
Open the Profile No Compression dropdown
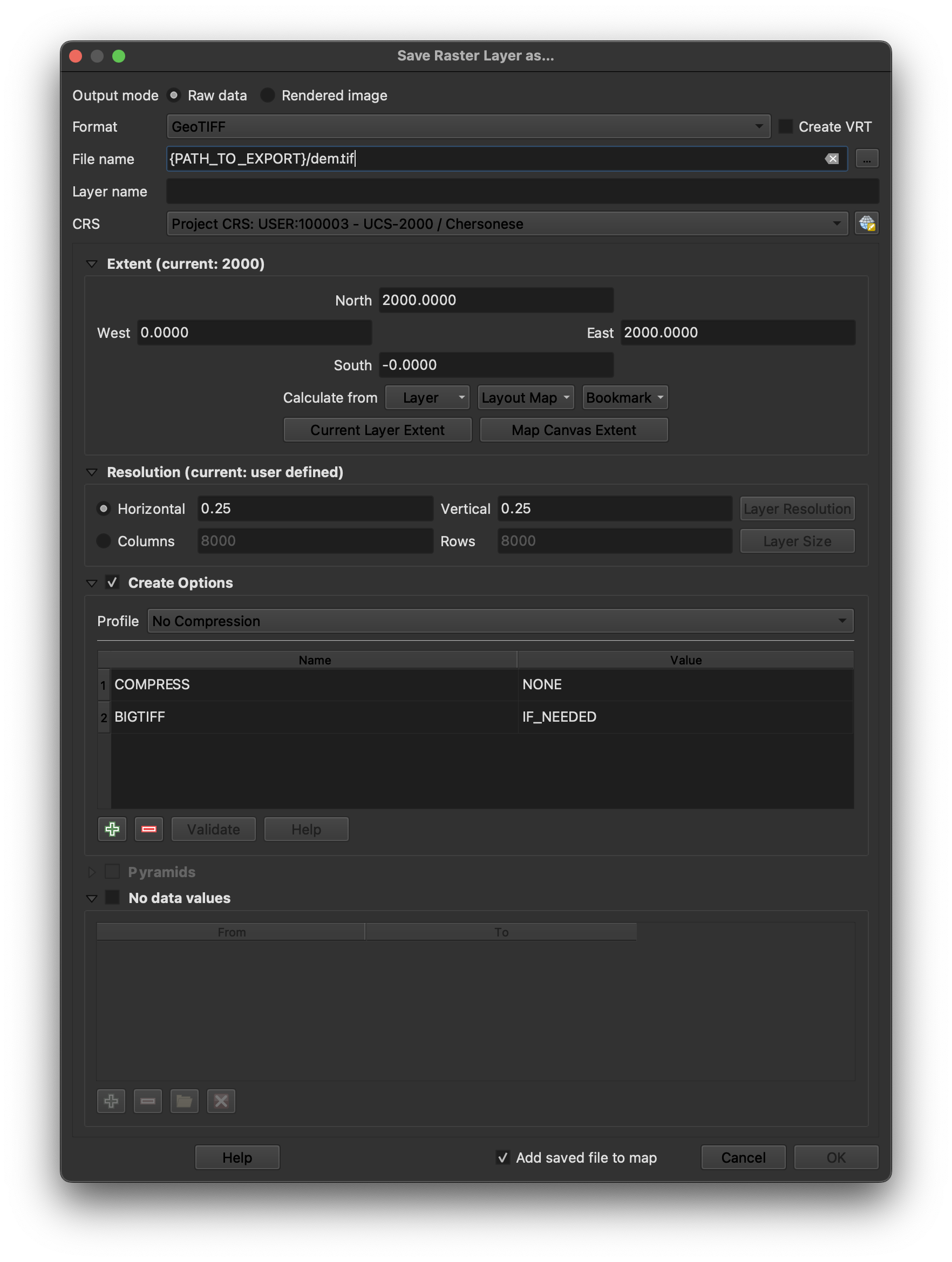(x=500, y=621)
